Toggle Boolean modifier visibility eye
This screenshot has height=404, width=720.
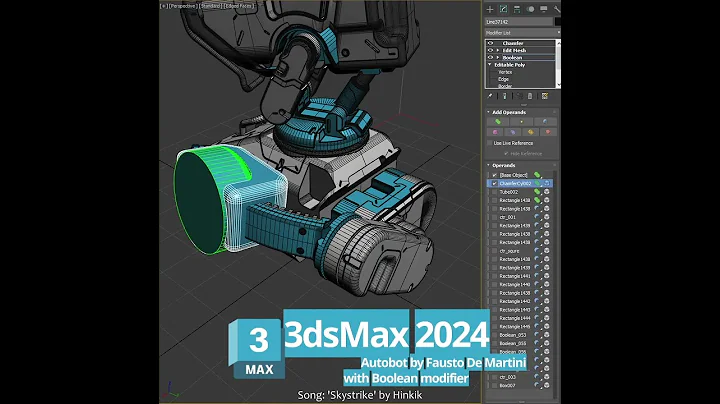click(x=490, y=57)
